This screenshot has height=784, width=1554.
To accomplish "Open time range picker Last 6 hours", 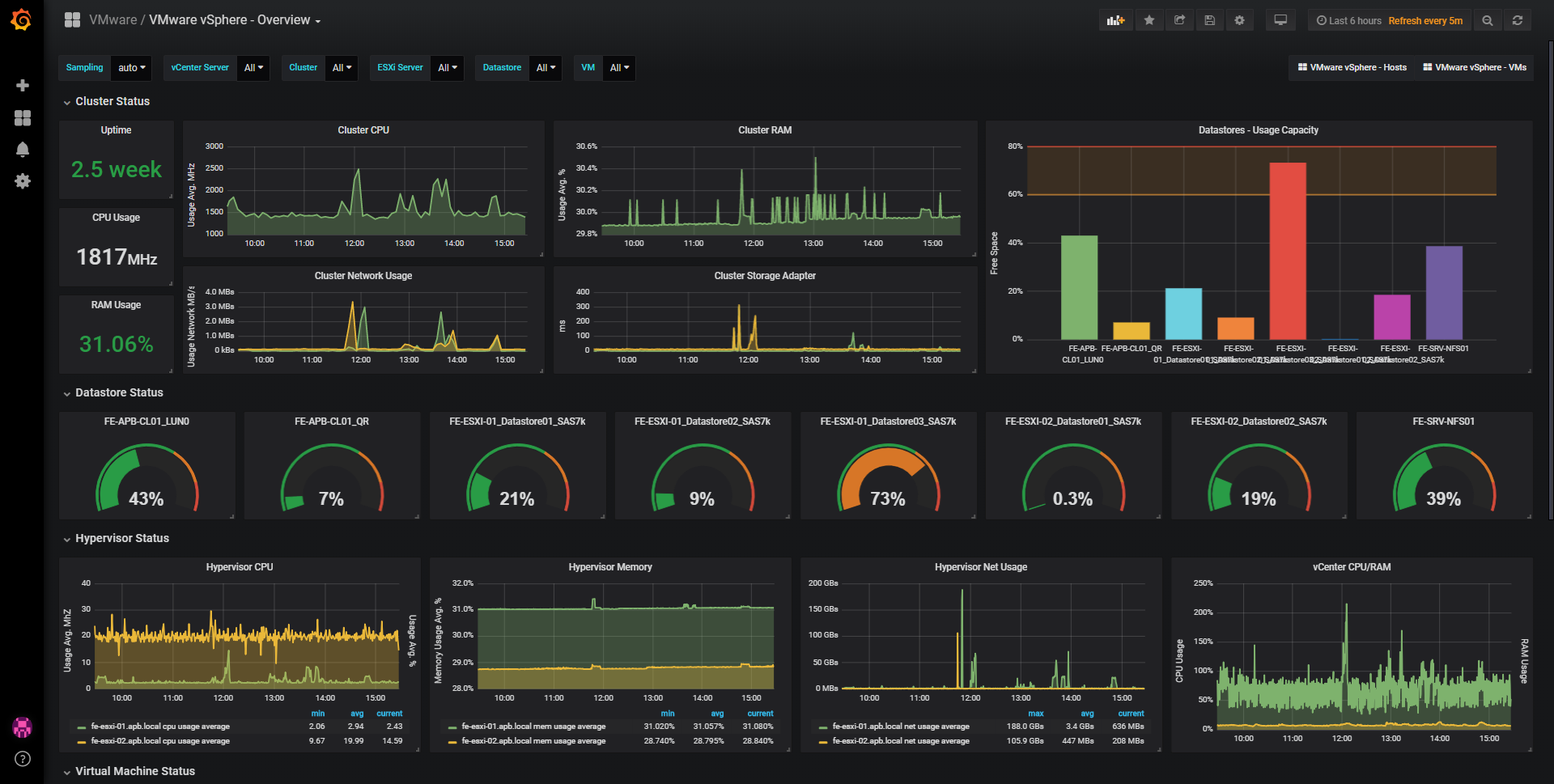I will [1390, 20].
